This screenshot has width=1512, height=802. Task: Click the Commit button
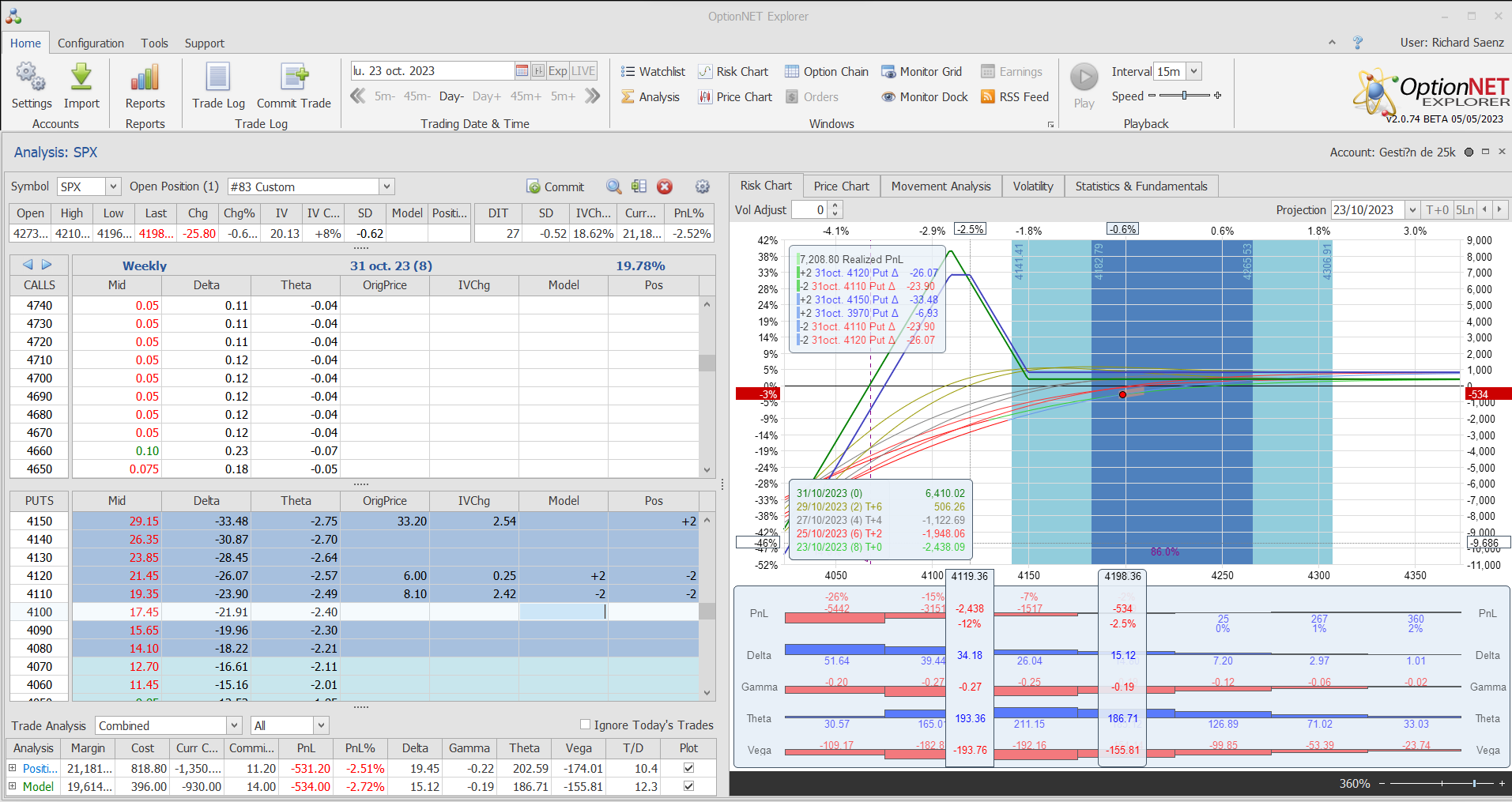pyautogui.click(x=556, y=187)
